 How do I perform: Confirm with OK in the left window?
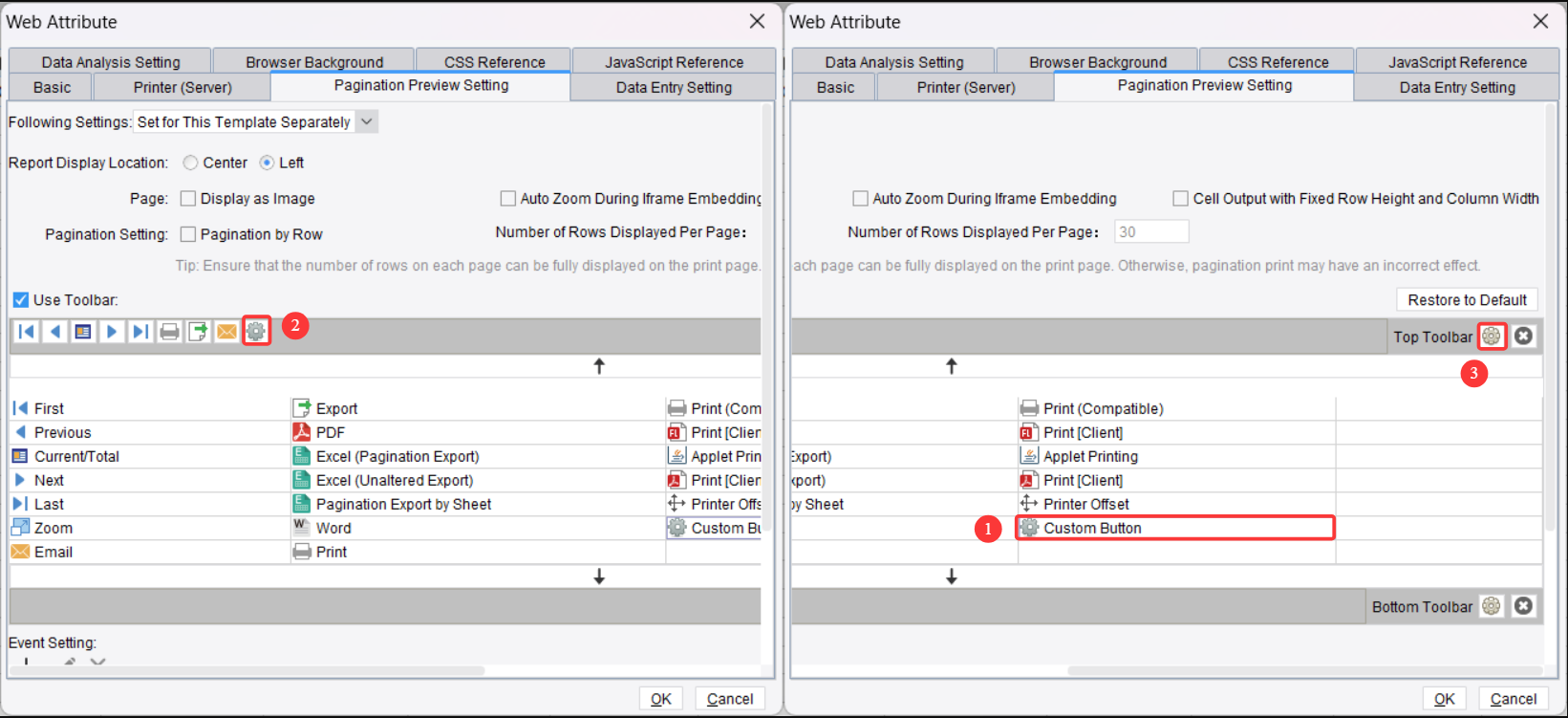click(x=661, y=699)
